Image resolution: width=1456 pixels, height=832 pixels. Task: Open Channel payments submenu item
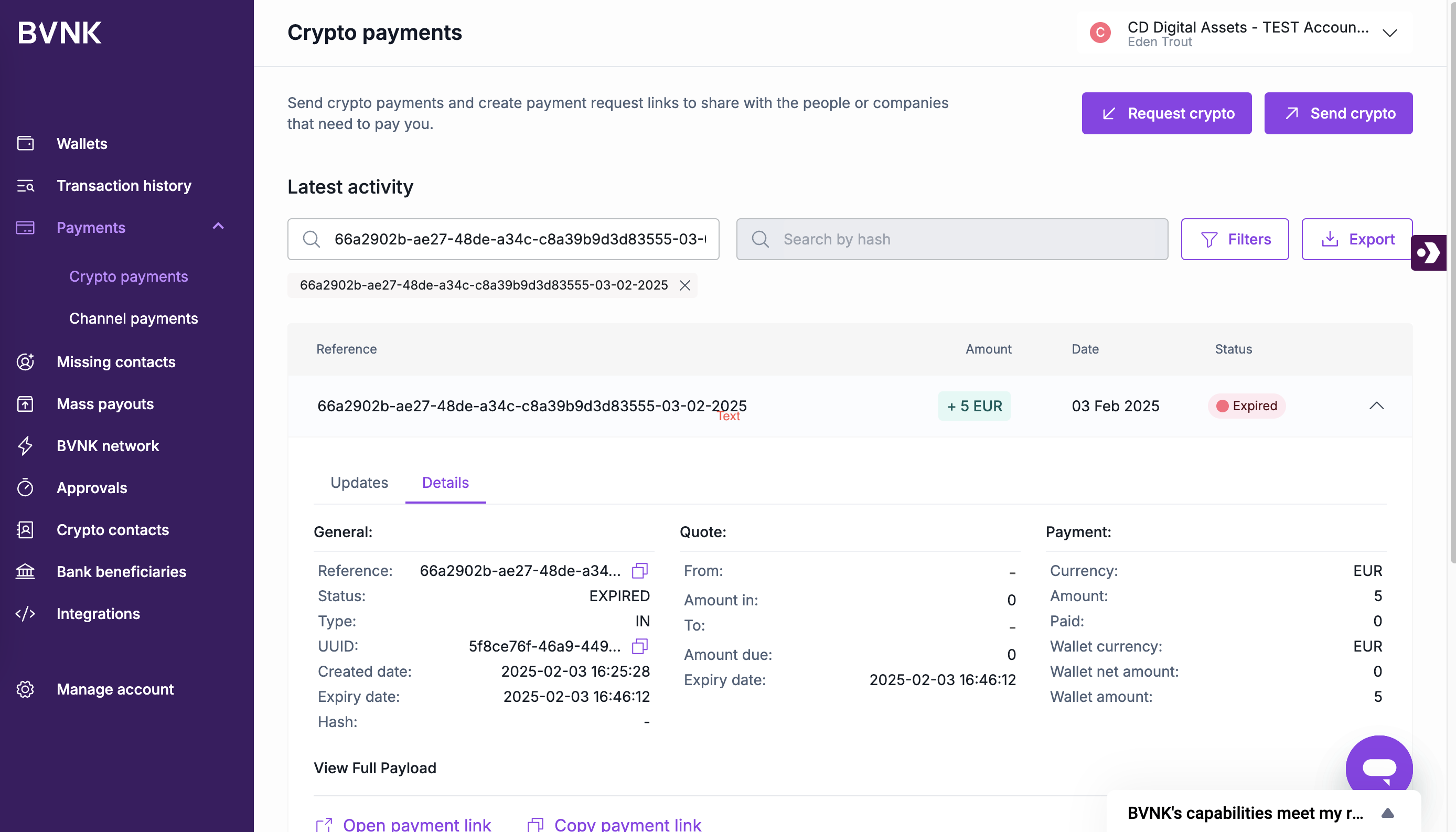tap(134, 318)
